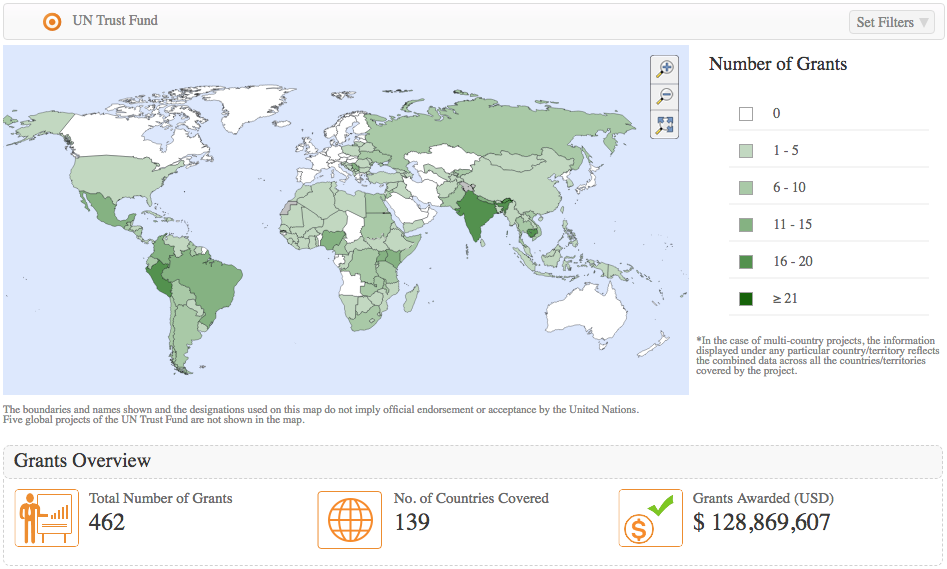Viewport: 947px width, 569px height.
Task: Click the 1 - 5 grants legend swatch
Action: [x=746, y=151]
